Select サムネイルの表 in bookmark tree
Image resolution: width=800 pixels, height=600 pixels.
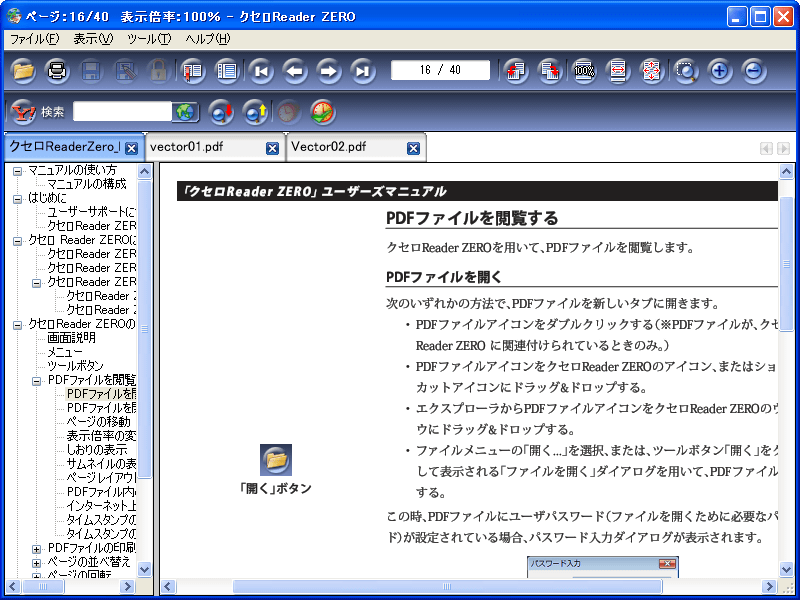101,464
